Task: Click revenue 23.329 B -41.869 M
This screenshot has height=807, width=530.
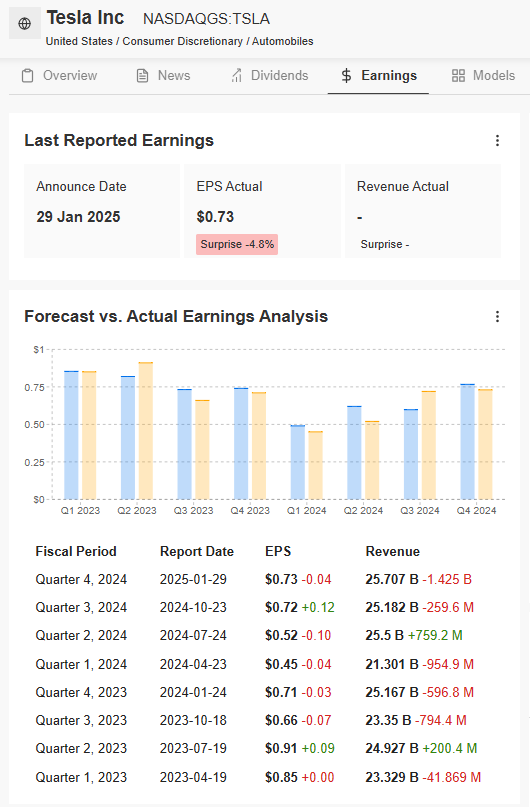Action: click(423, 777)
